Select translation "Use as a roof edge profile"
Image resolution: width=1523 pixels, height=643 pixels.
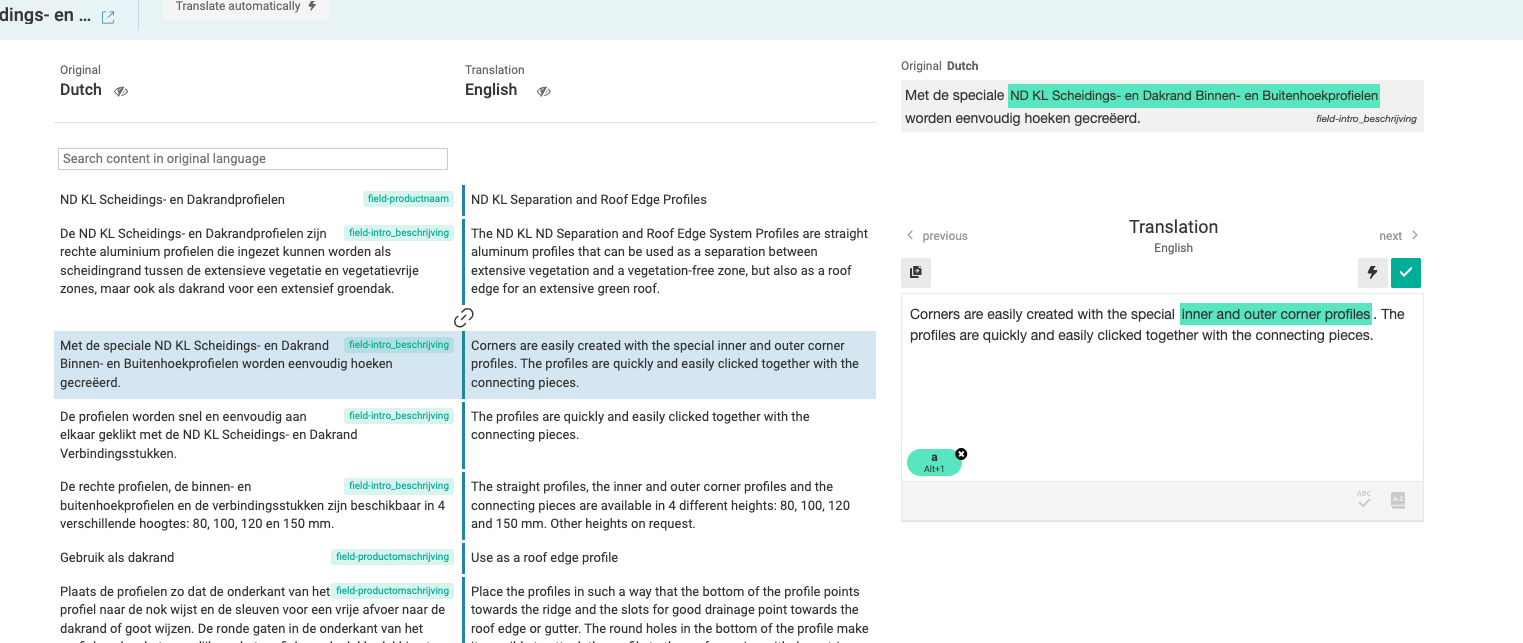(x=545, y=557)
